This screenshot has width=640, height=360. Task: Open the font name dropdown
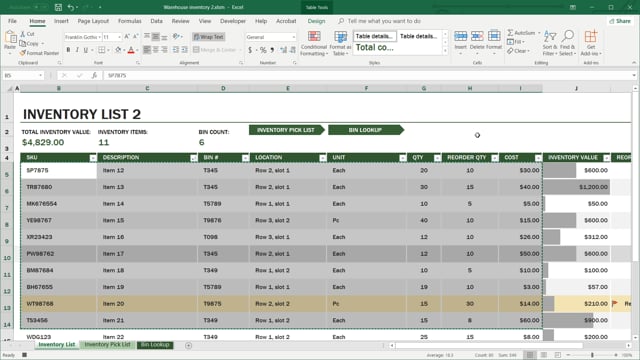click(x=99, y=37)
